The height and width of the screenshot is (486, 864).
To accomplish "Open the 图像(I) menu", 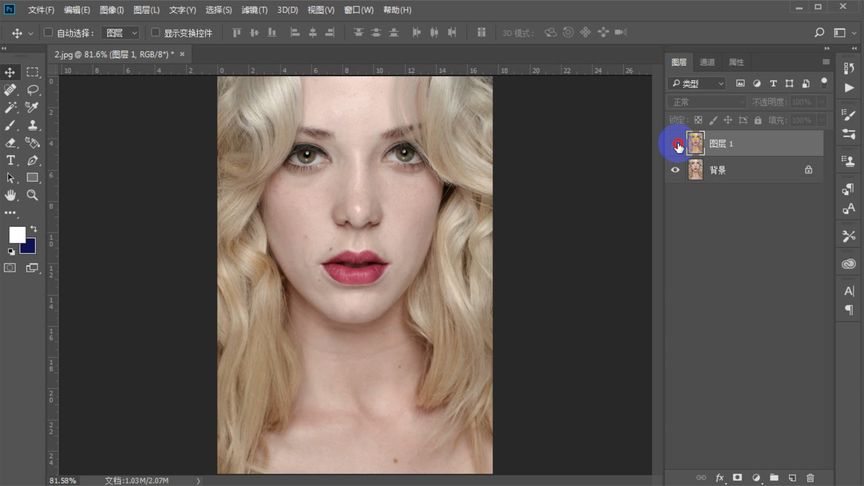I will tap(112, 10).
